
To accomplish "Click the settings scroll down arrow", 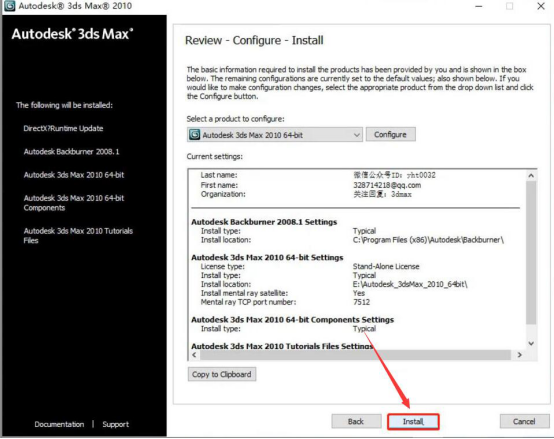I will click(531, 343).
